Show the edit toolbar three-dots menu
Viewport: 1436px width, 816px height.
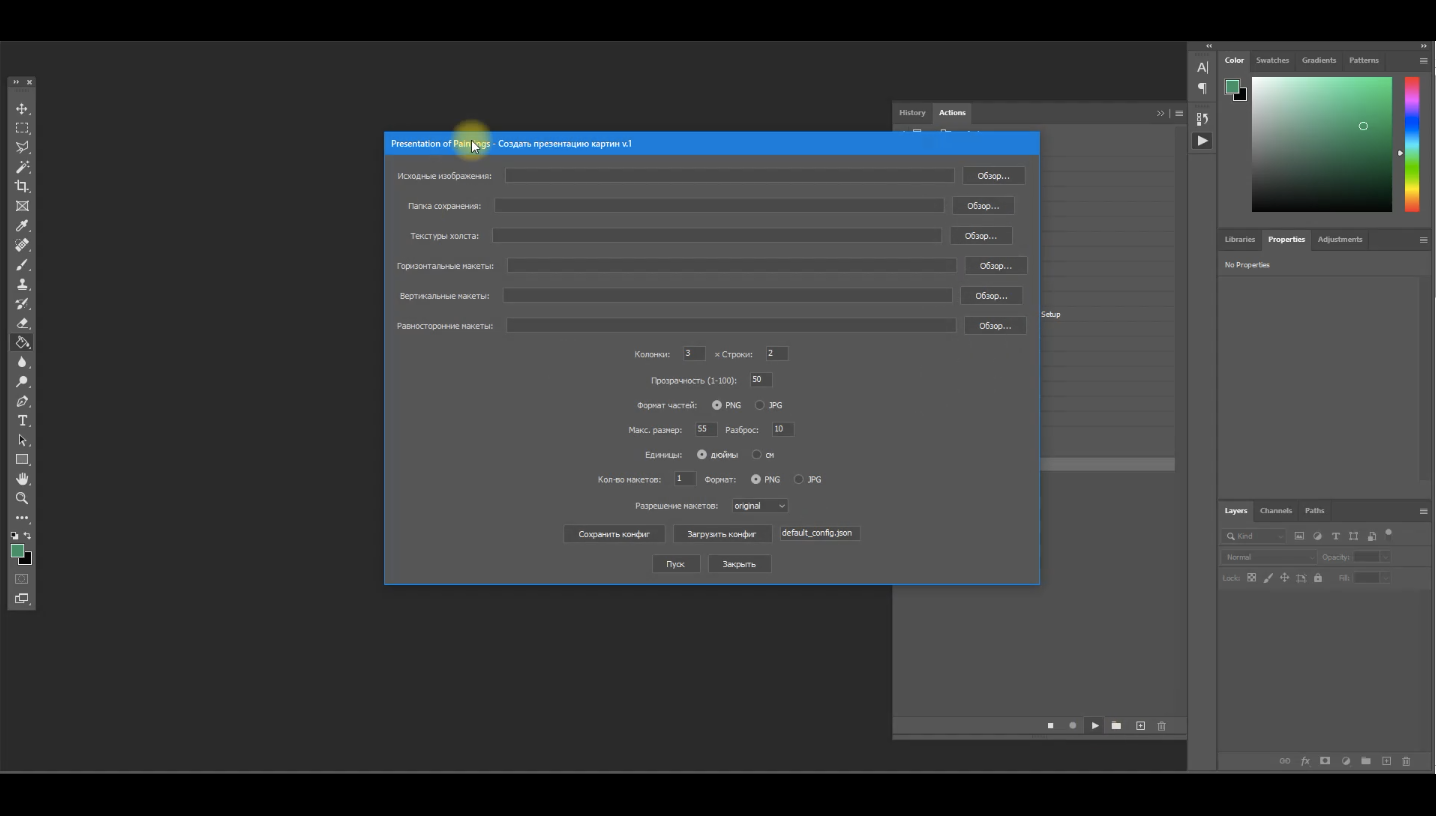(x=22, y=518)
